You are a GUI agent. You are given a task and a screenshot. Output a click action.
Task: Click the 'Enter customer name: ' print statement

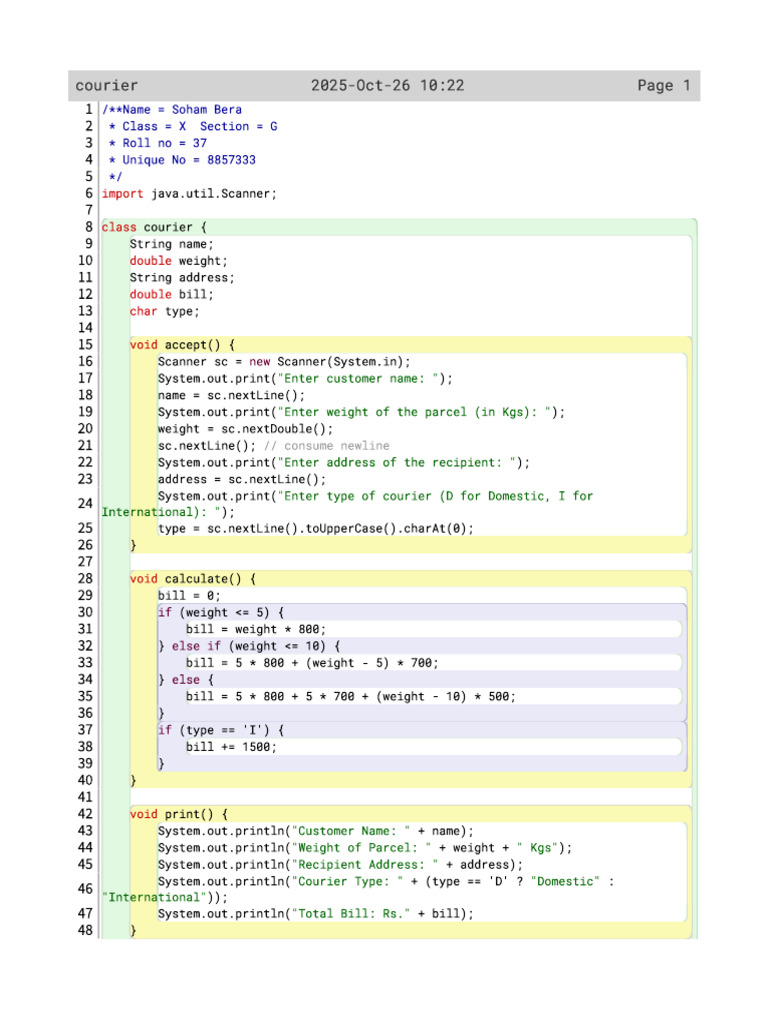[x=305, y=379]
